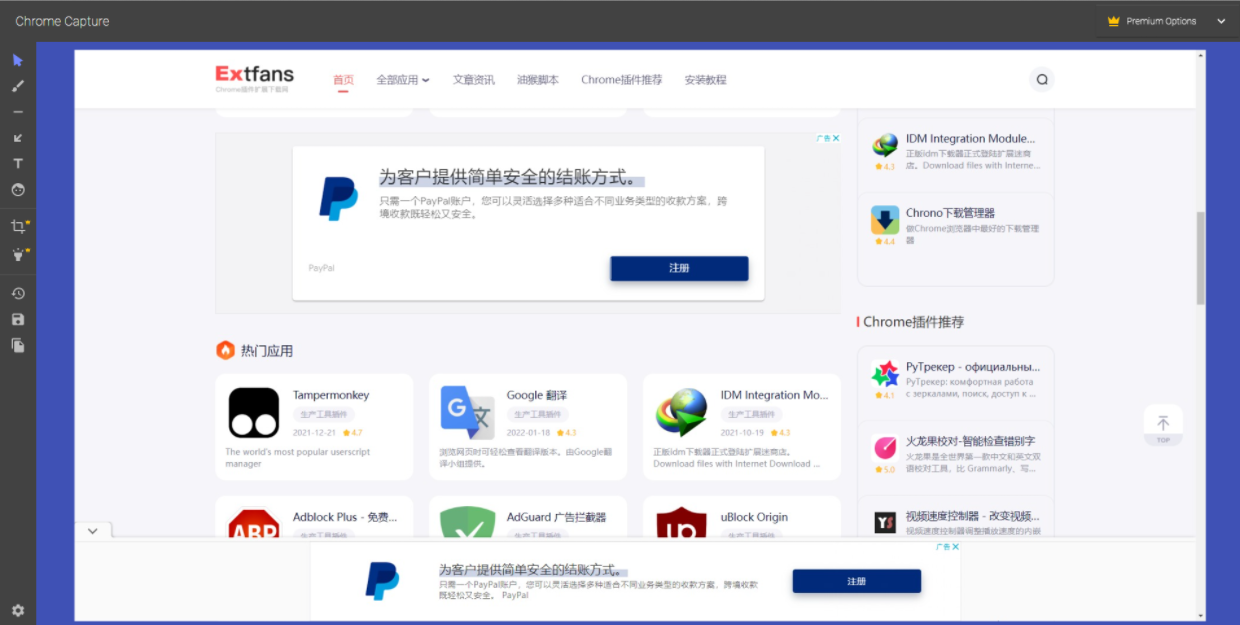Screen dimensions: 1240x625
Task: Save the capture to disk
Action: tap(17, 319)
